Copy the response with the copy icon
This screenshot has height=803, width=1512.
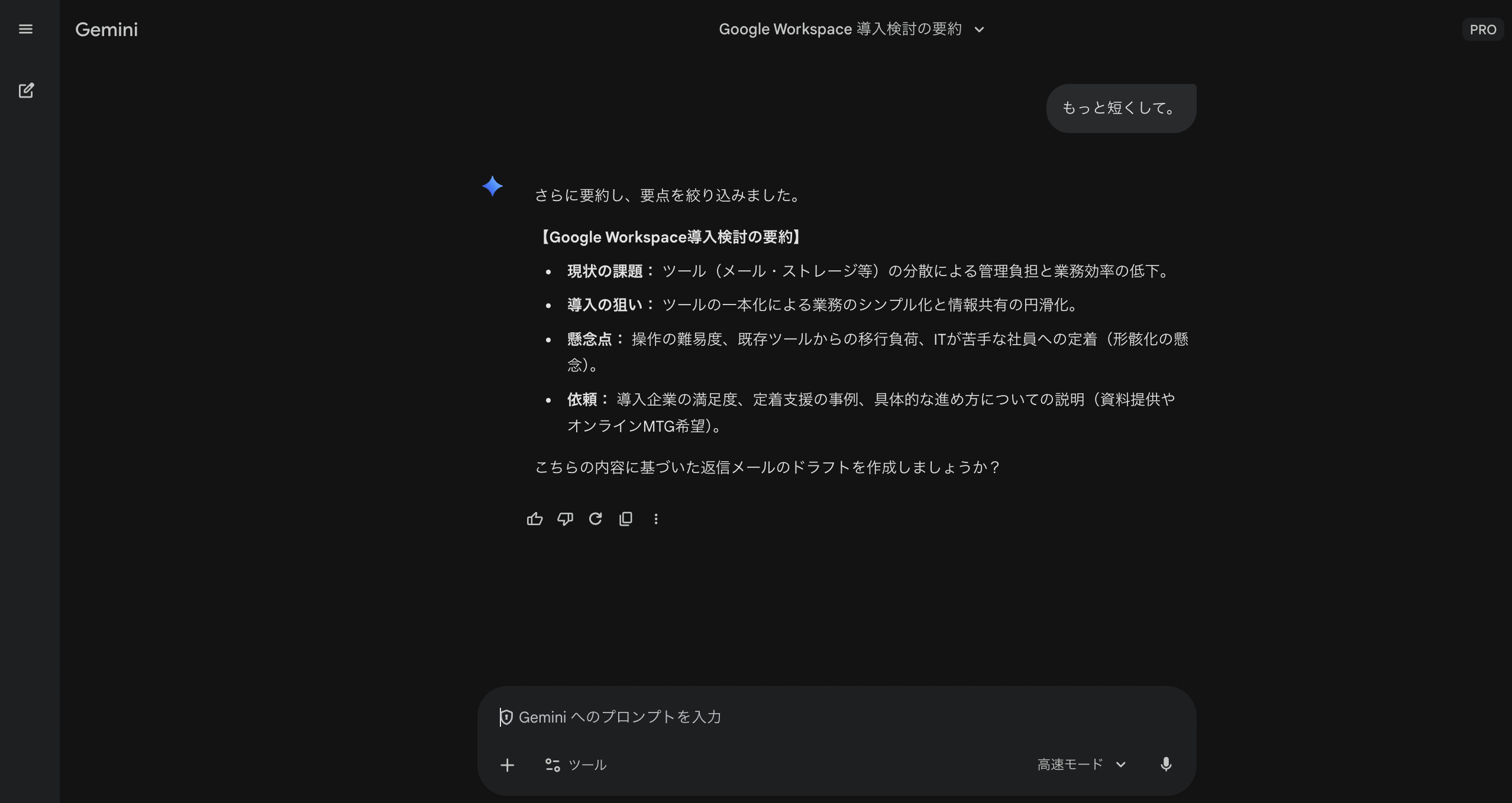pos(625,518)
